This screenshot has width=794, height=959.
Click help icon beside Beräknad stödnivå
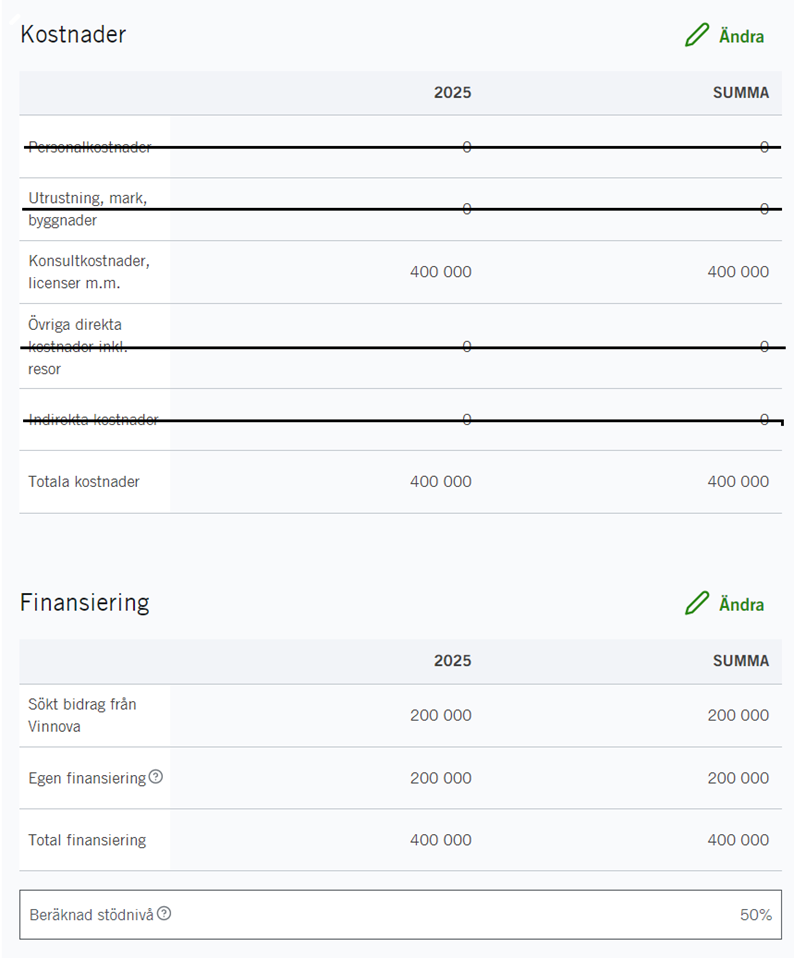click(164, 913)
